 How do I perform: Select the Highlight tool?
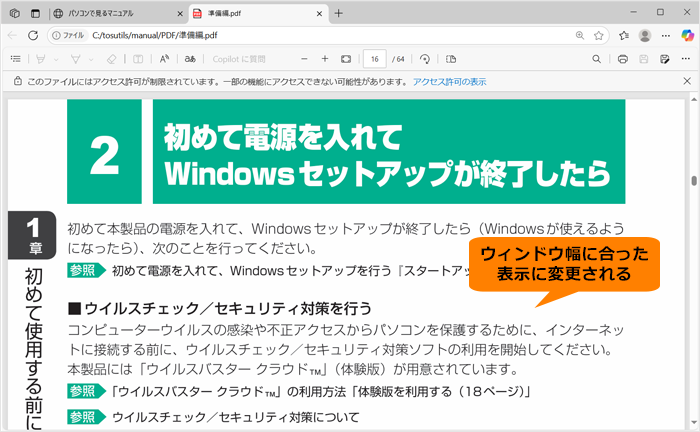41,59
